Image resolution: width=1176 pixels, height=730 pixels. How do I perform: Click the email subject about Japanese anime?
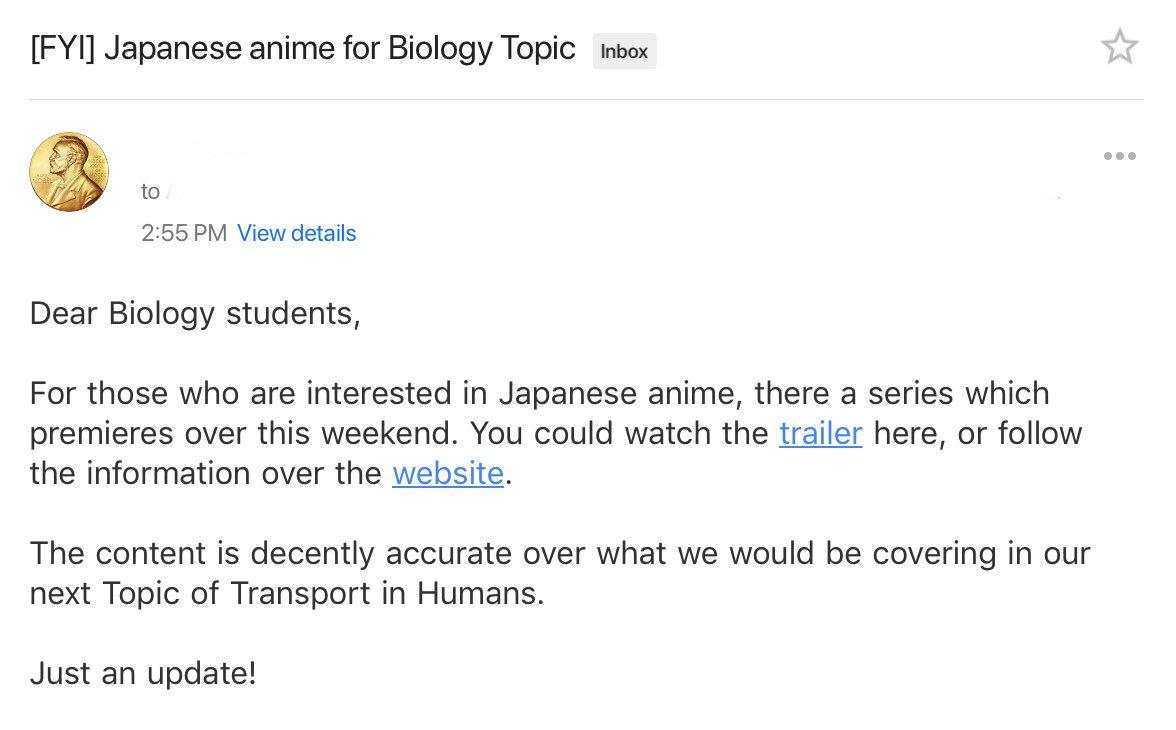click(302, 48)
